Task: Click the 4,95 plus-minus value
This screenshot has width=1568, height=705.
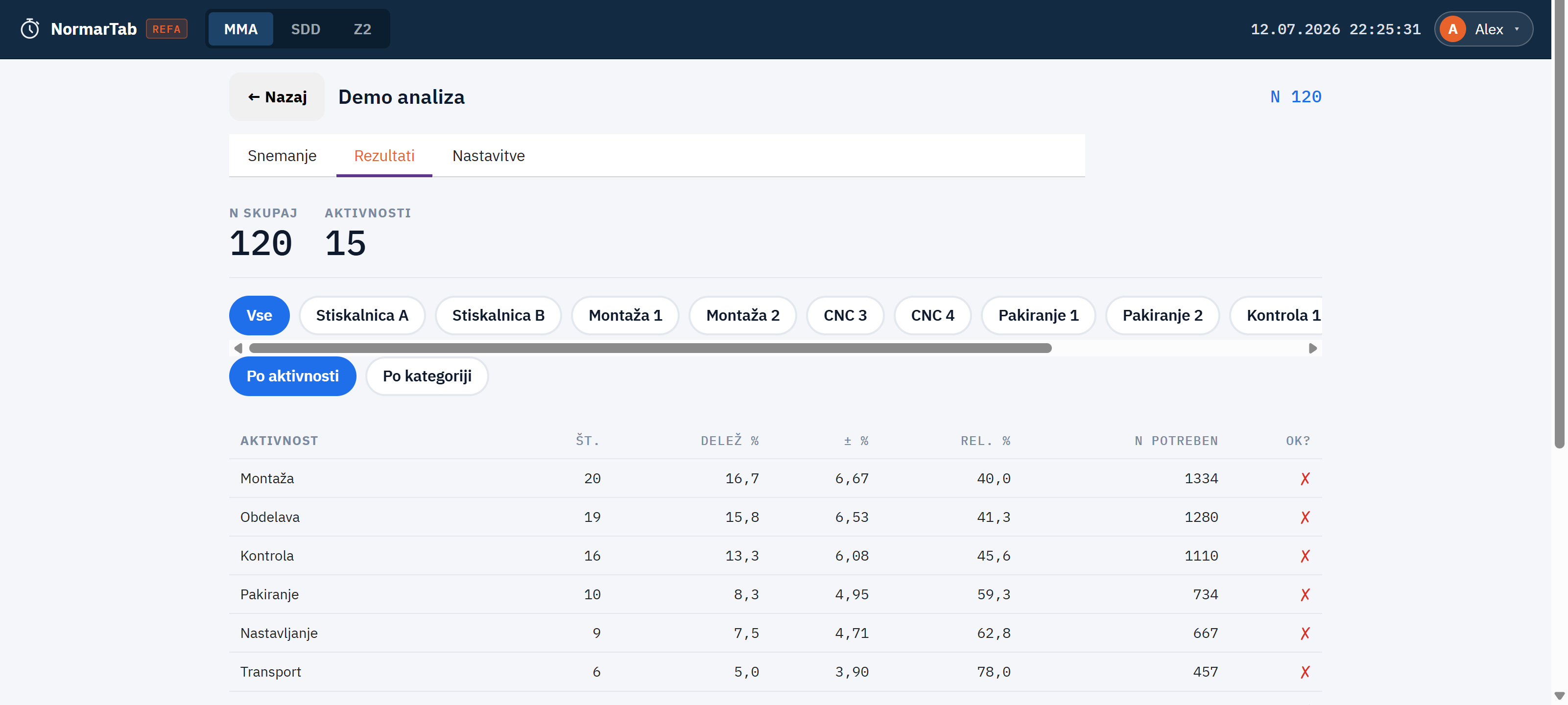Action: 852,594
